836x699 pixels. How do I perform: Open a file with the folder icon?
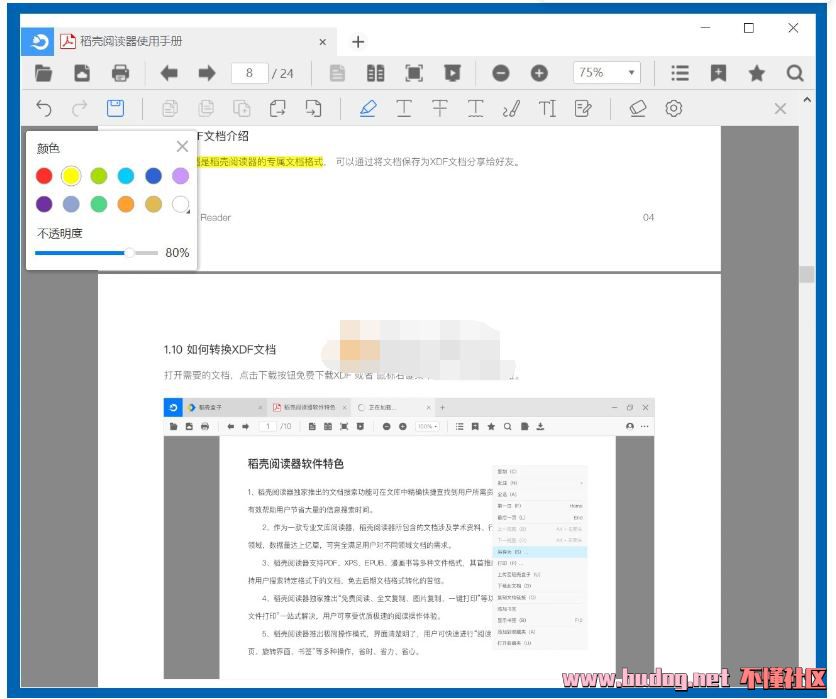[x=43, y=73]
